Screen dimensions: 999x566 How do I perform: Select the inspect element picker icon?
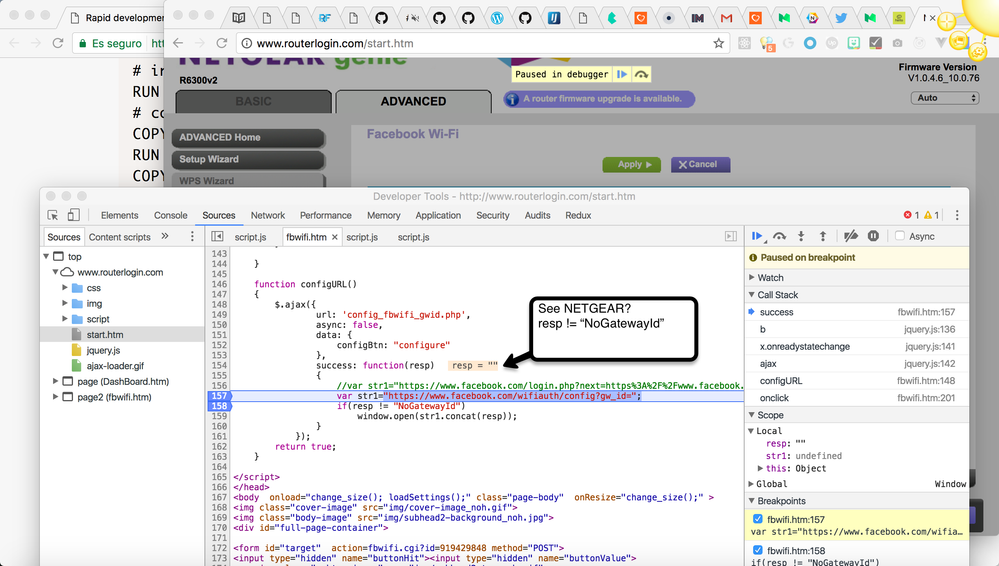click(53, 215)
